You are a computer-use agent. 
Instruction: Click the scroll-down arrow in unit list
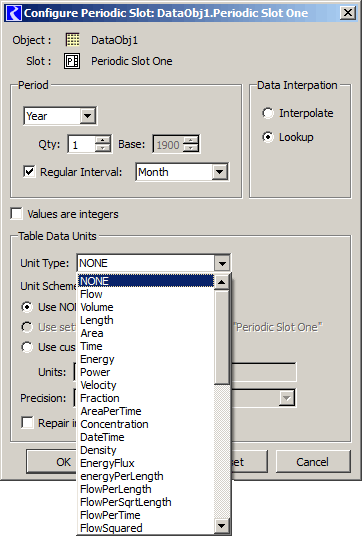(222, 526)
